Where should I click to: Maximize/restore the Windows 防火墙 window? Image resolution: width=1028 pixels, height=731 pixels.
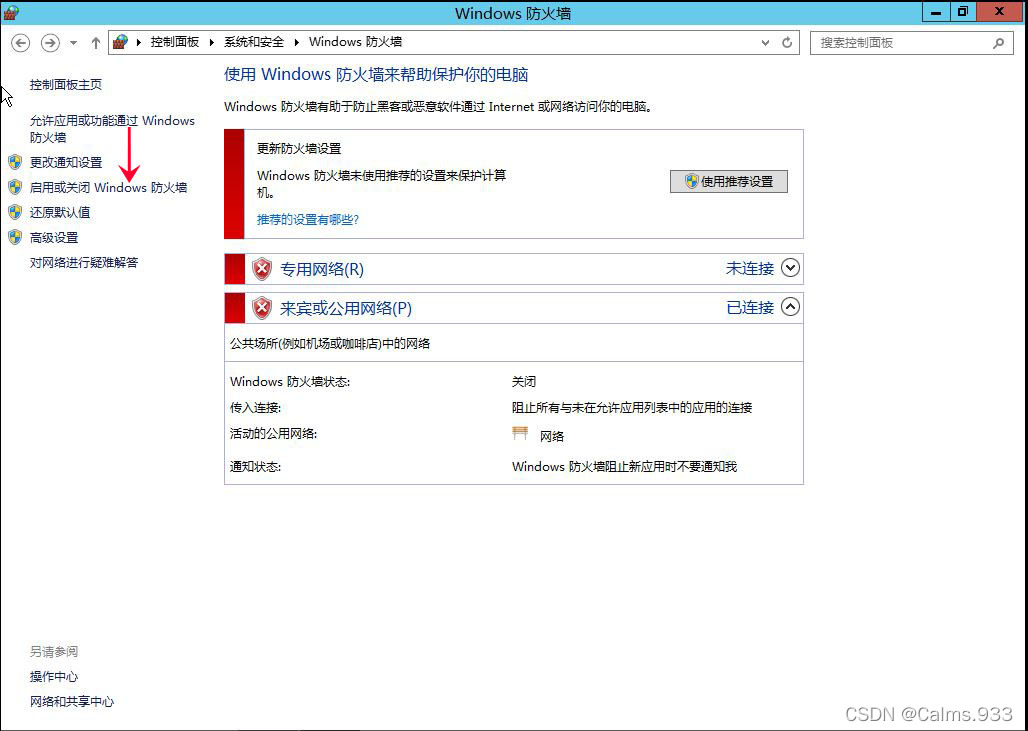coord(962,12)
